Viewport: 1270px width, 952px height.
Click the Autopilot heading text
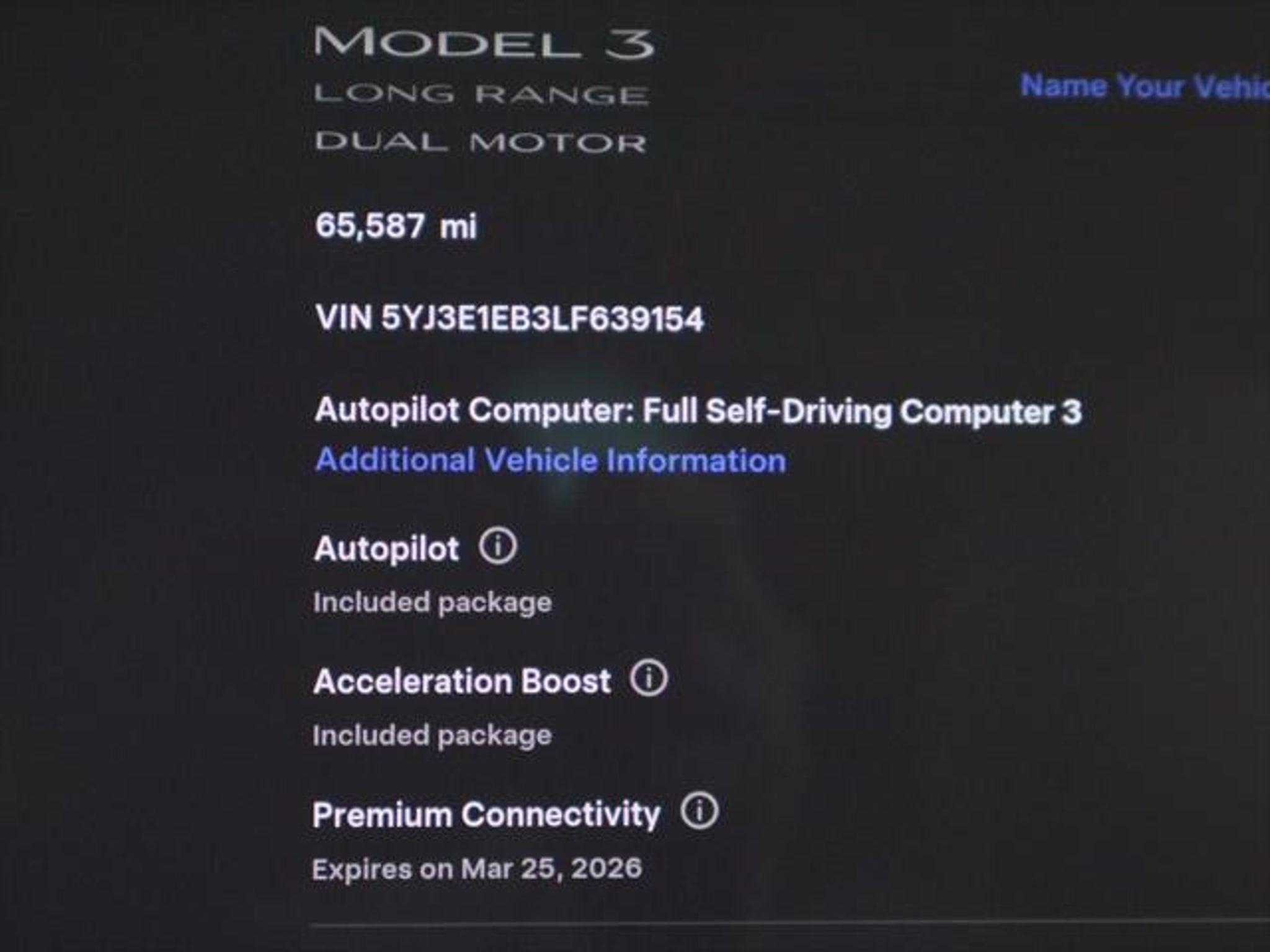click(x=386, y=549)
